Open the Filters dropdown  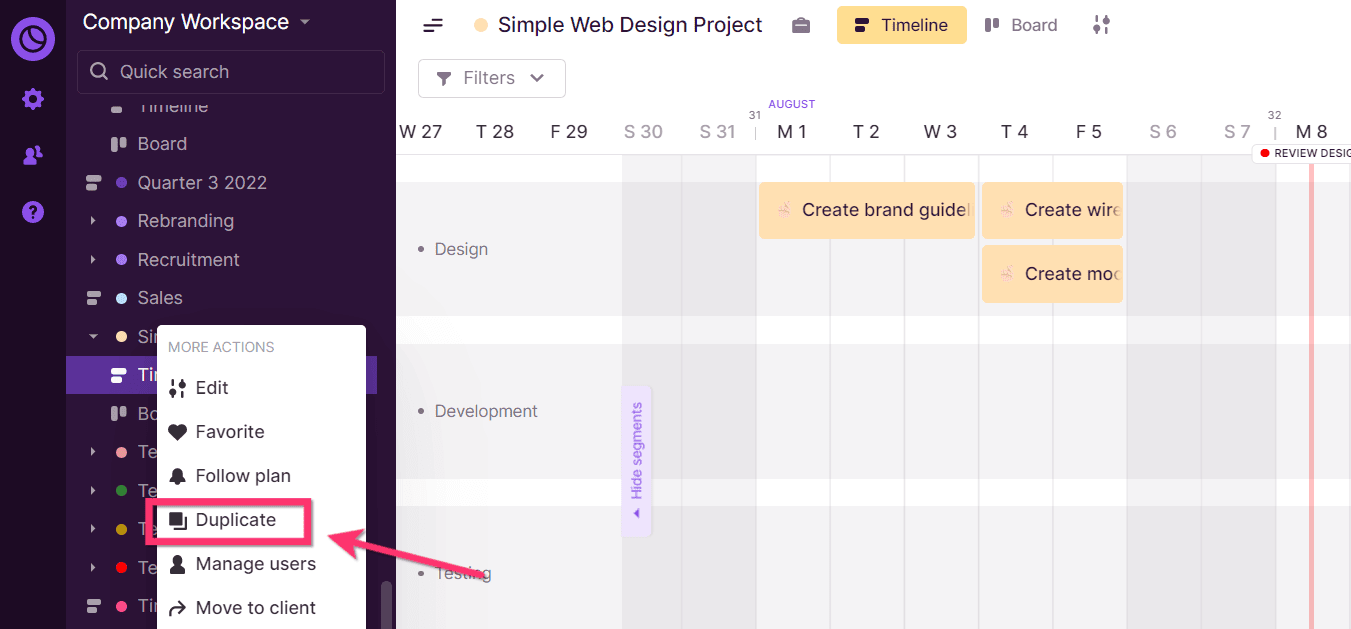click(491, 77)
